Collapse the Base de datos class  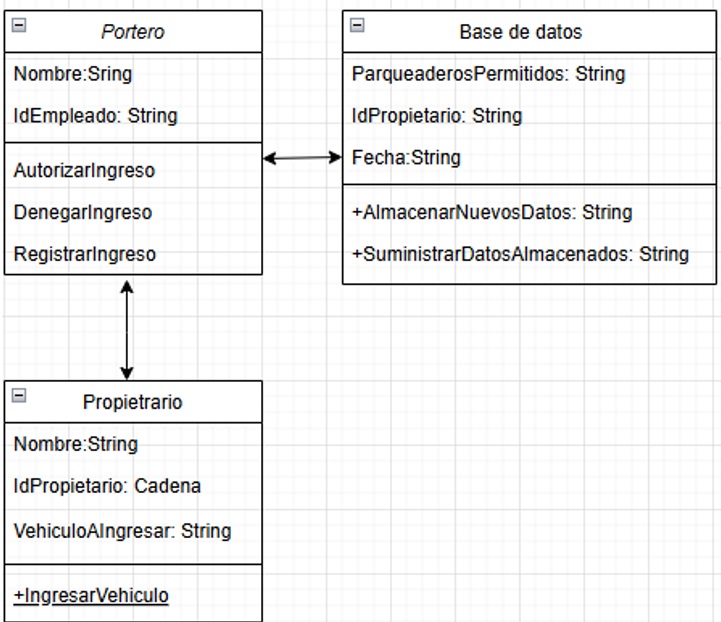tap(357, 25)
